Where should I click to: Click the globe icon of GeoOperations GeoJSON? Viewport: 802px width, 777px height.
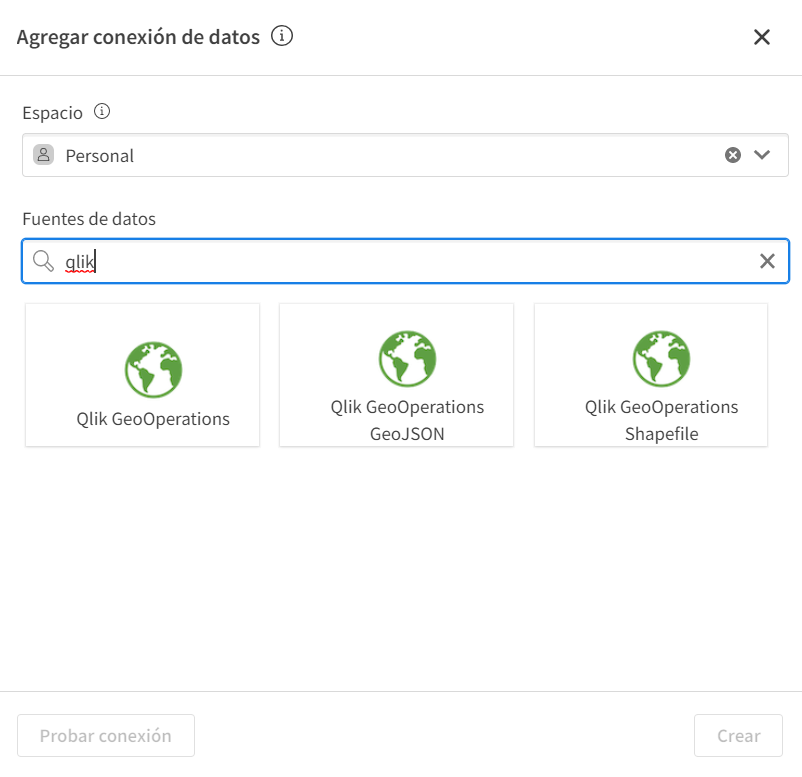407,359
